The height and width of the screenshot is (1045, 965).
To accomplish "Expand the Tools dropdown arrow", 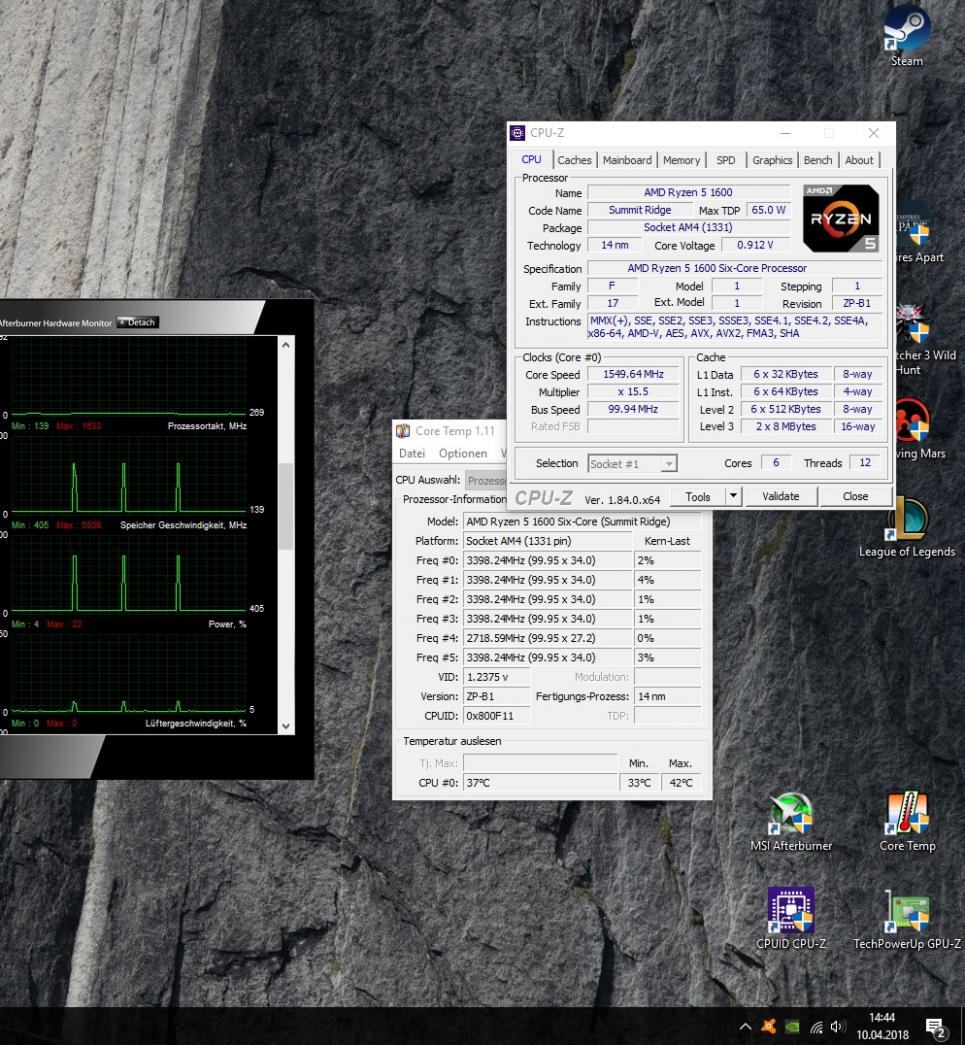I will [x=733, y=497].
